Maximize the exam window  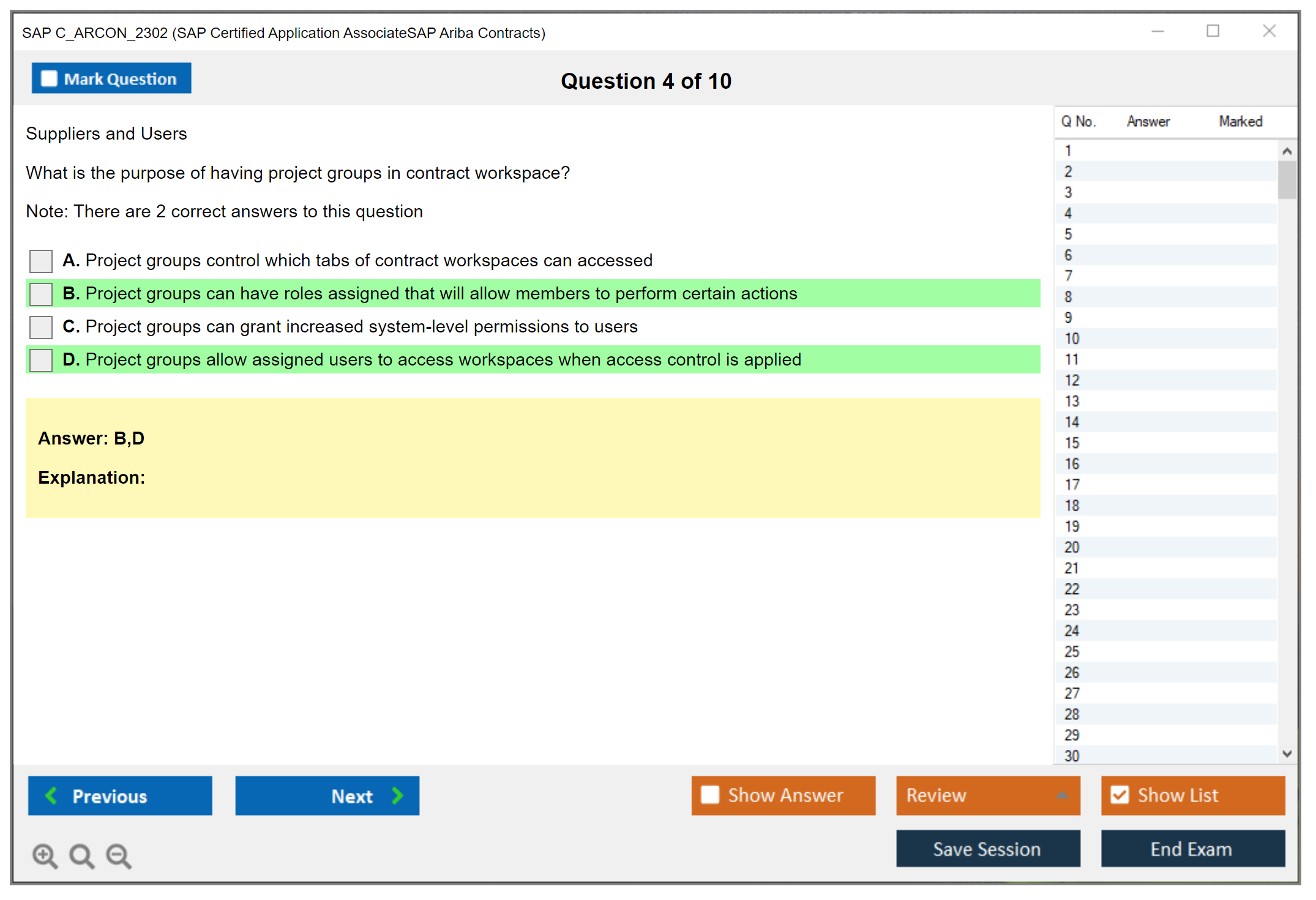click(1213, 31)
